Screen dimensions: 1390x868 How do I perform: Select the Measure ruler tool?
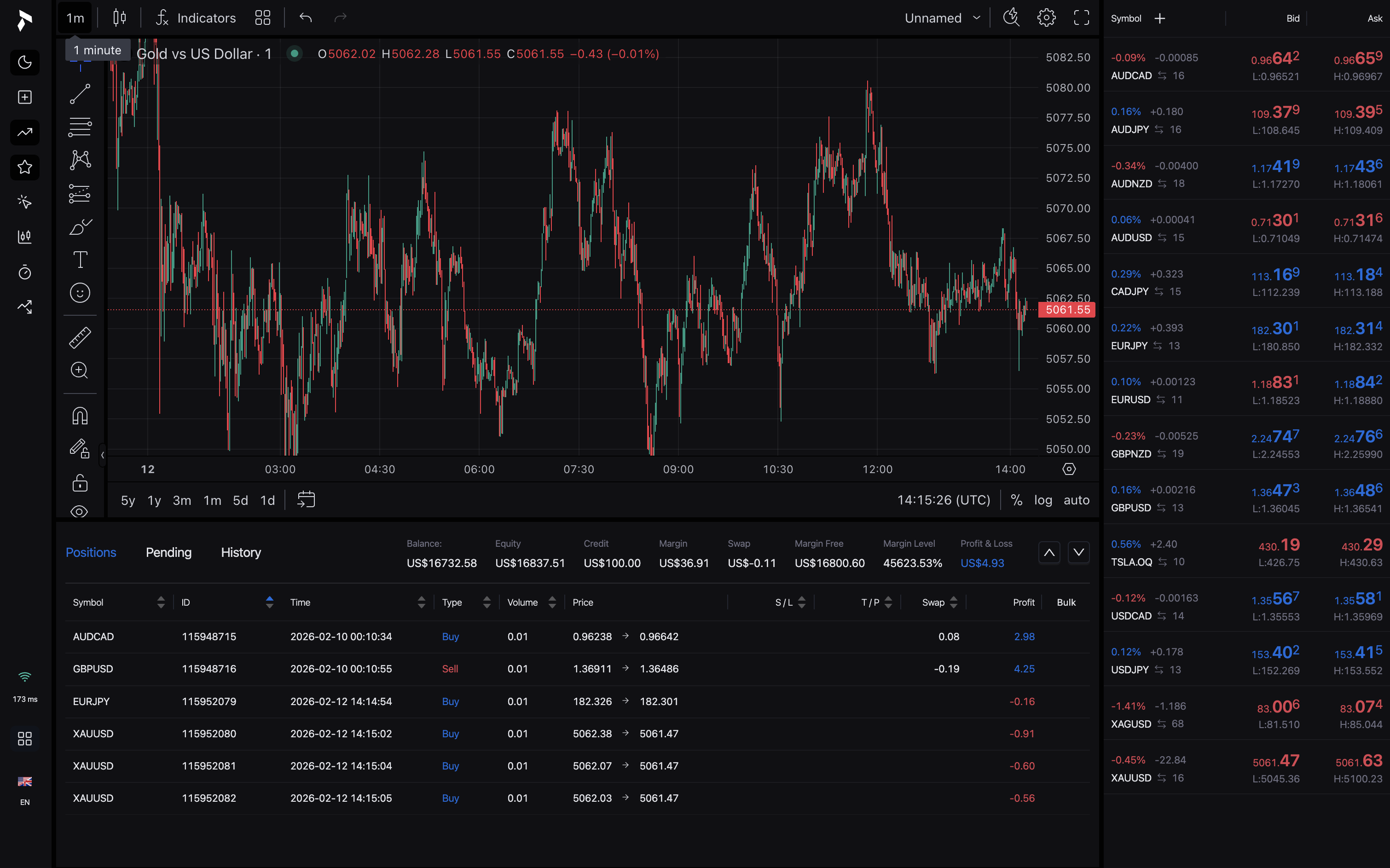(x=80, y=337)
